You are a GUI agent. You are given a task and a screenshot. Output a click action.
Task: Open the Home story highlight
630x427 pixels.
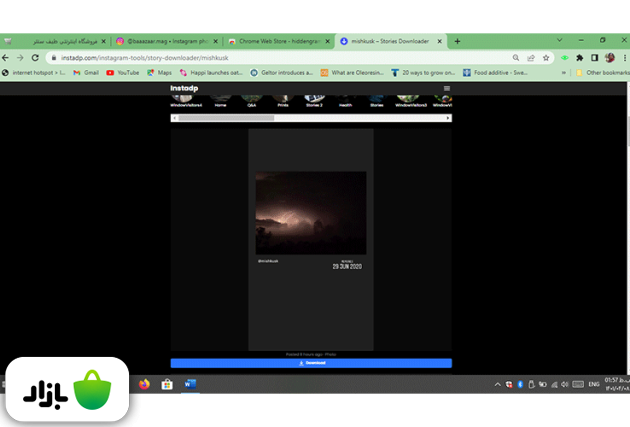[220, 100]
